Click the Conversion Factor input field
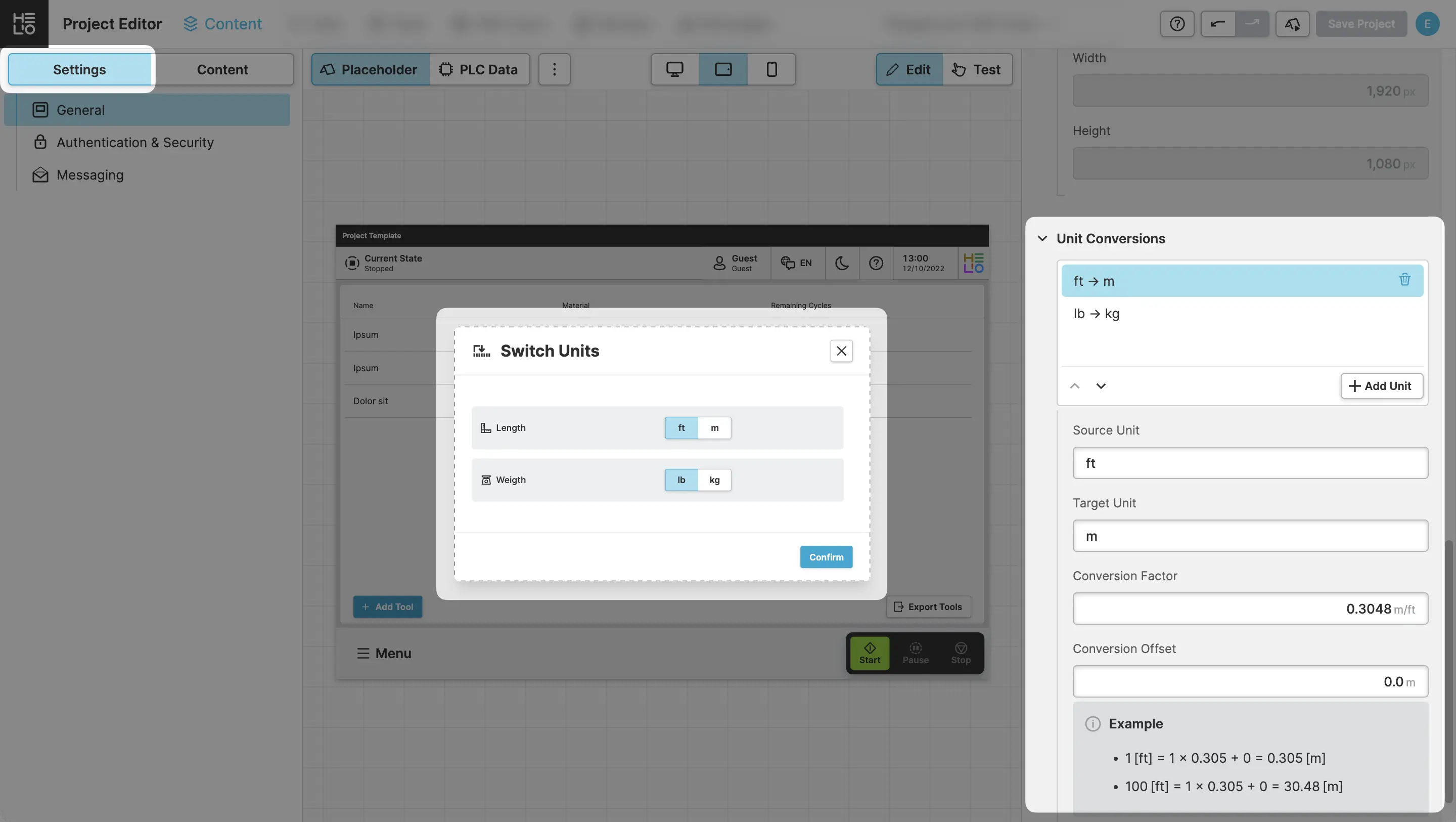The width and height of the screenshot is (1456, 822). coord(1249,609)
